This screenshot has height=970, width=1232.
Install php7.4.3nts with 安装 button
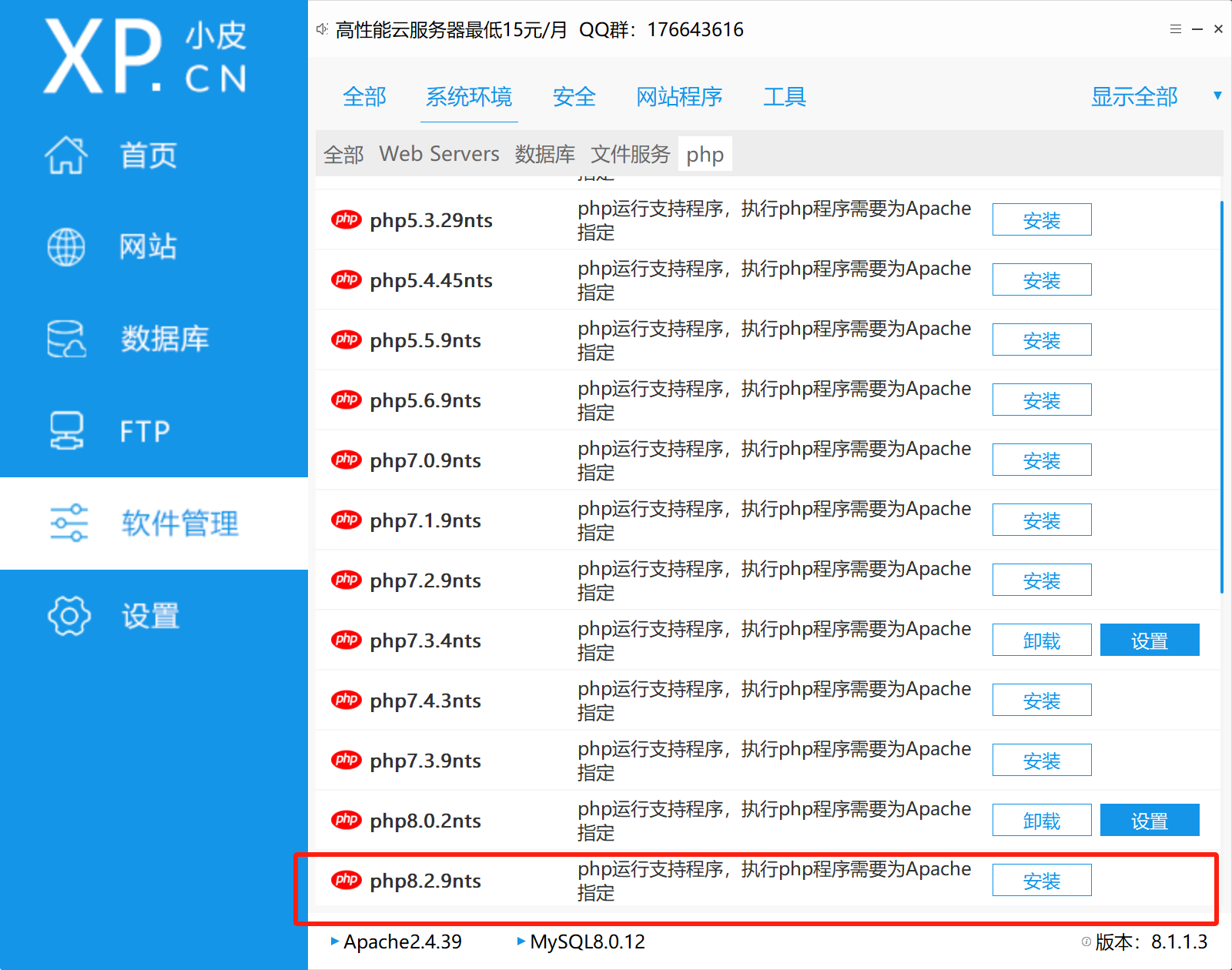[x=1042, y=700]
